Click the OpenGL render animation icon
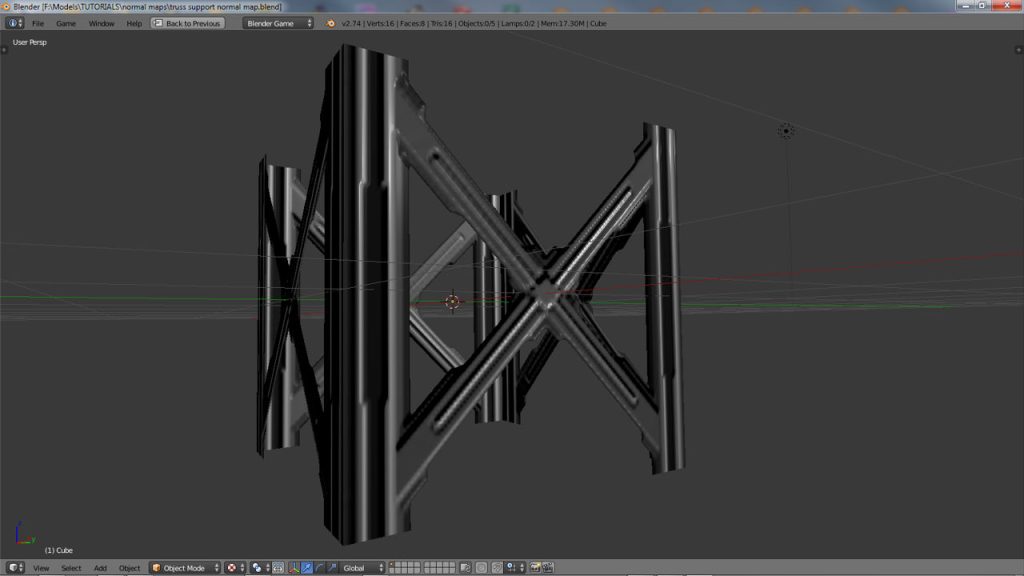1024x576 pixels. tap(547, 567)
